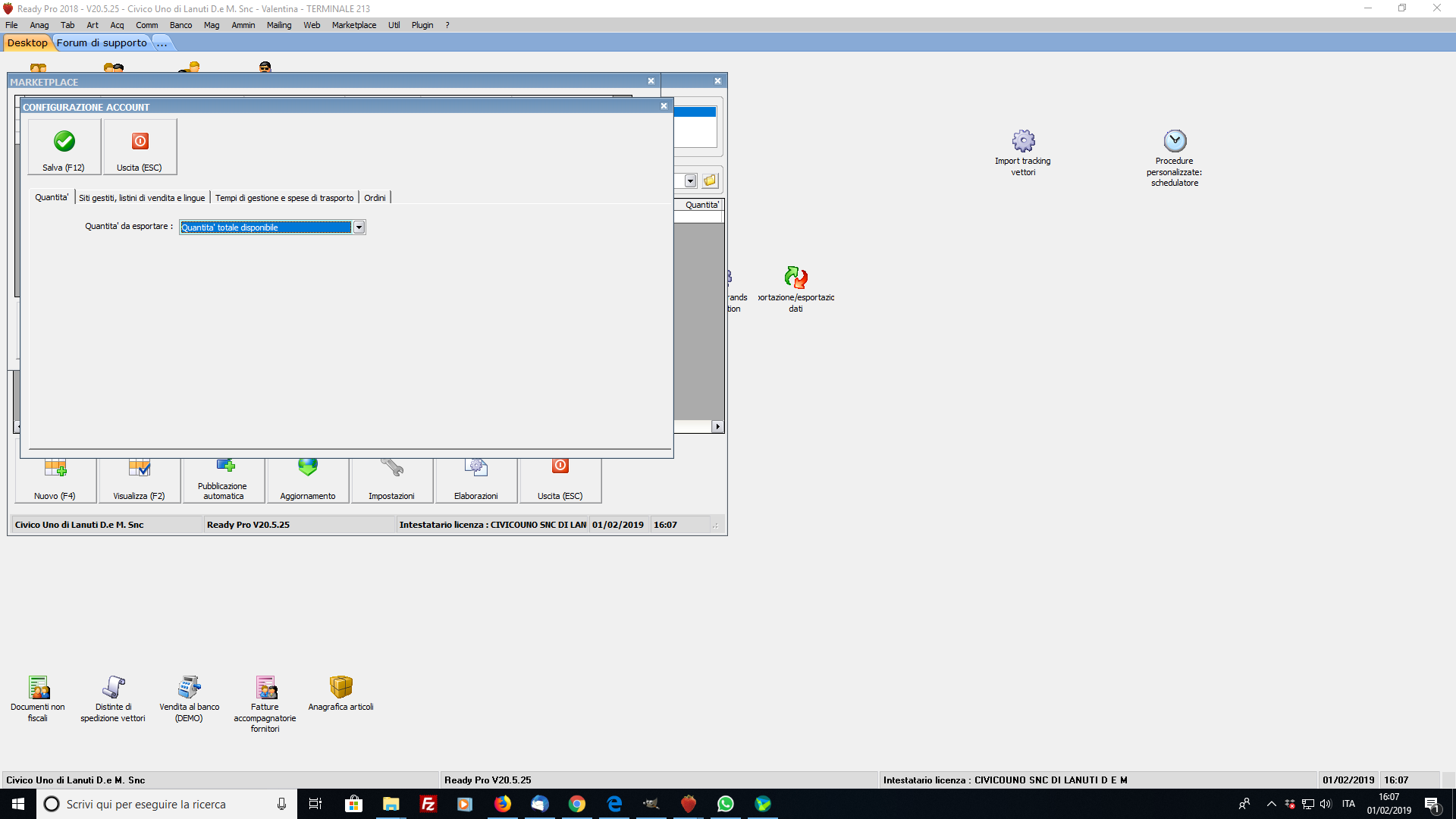Screen dimensions: 1456x819
Task: Open Procedure personalizzate schedulatore icon
Action: tap(1175, 141)
